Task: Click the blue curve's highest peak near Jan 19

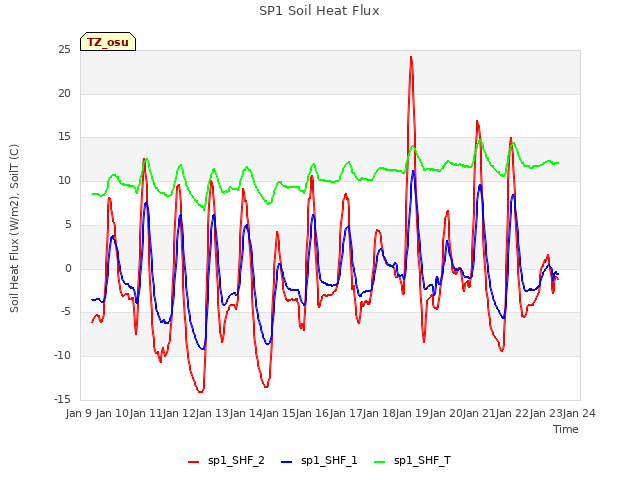Action: [413, 171]
